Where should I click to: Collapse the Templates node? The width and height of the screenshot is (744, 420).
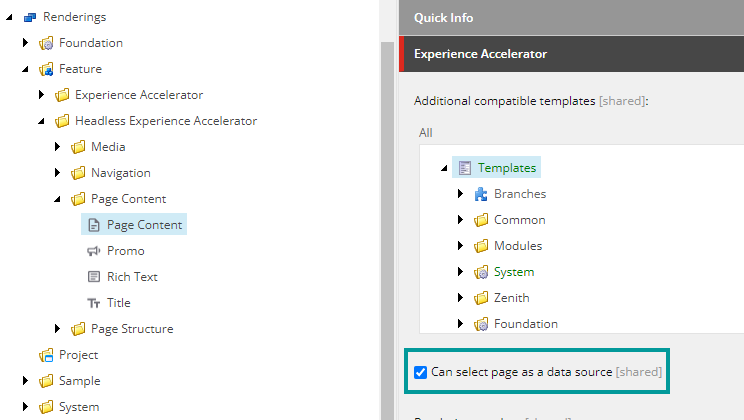[444, 168]
